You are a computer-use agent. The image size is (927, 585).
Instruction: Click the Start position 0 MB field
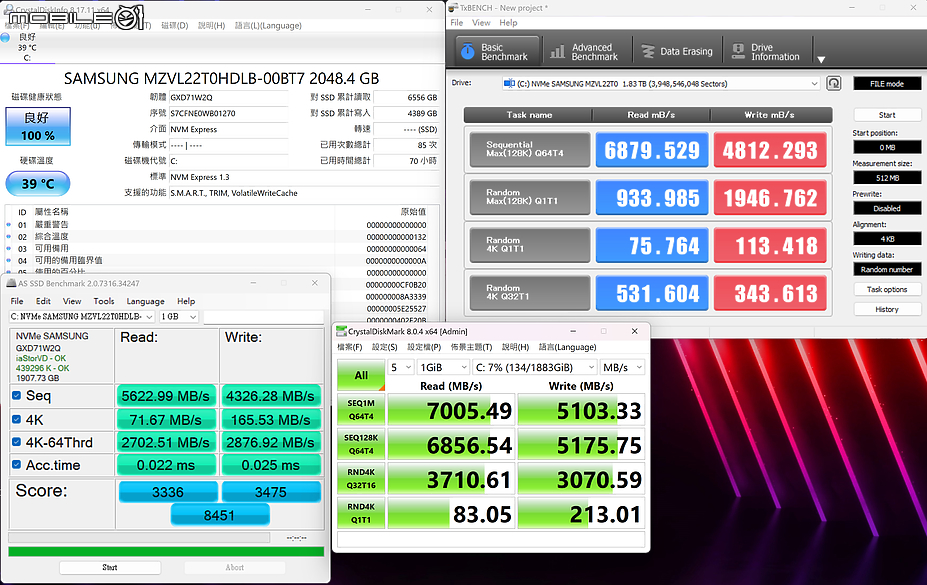coord(887,147)
